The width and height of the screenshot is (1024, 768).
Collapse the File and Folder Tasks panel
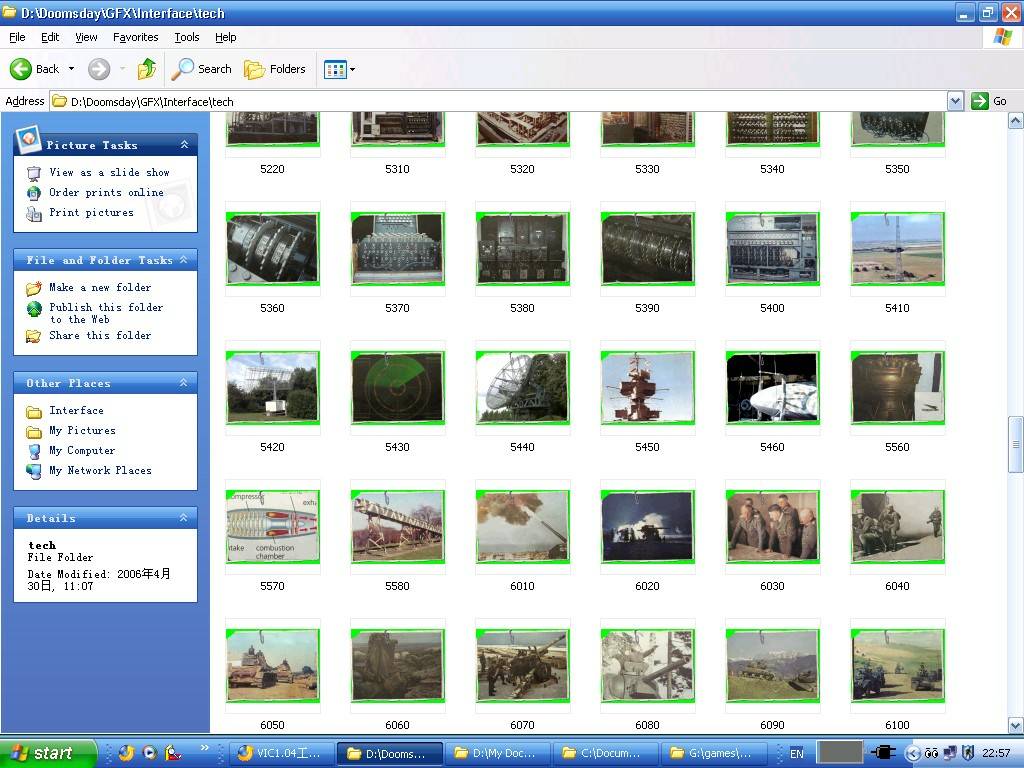pos(184,260)
